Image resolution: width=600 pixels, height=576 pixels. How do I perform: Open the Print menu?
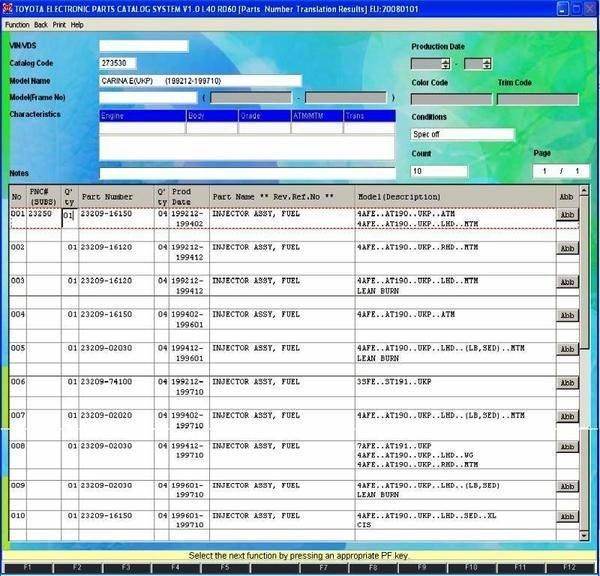coord(59,24)
